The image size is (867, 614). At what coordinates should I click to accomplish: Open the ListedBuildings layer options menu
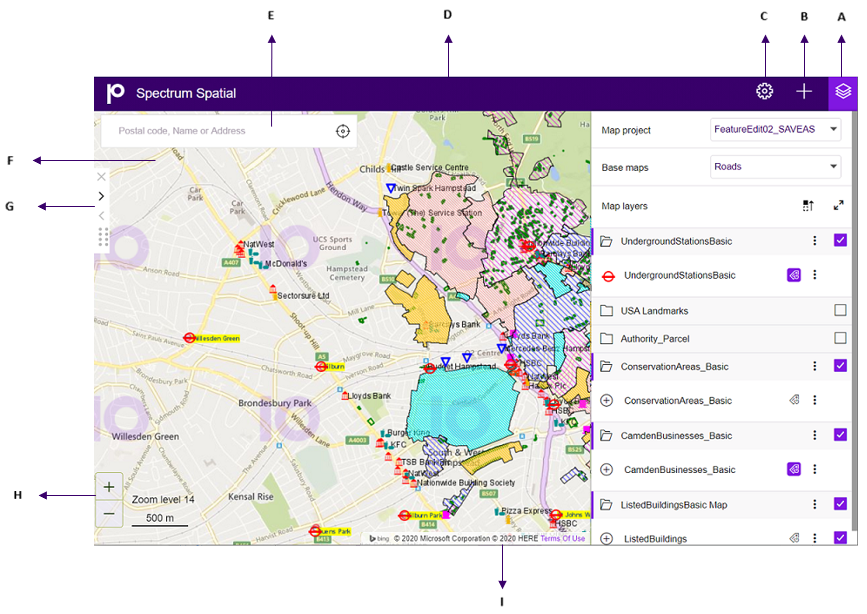pos(814,538)
